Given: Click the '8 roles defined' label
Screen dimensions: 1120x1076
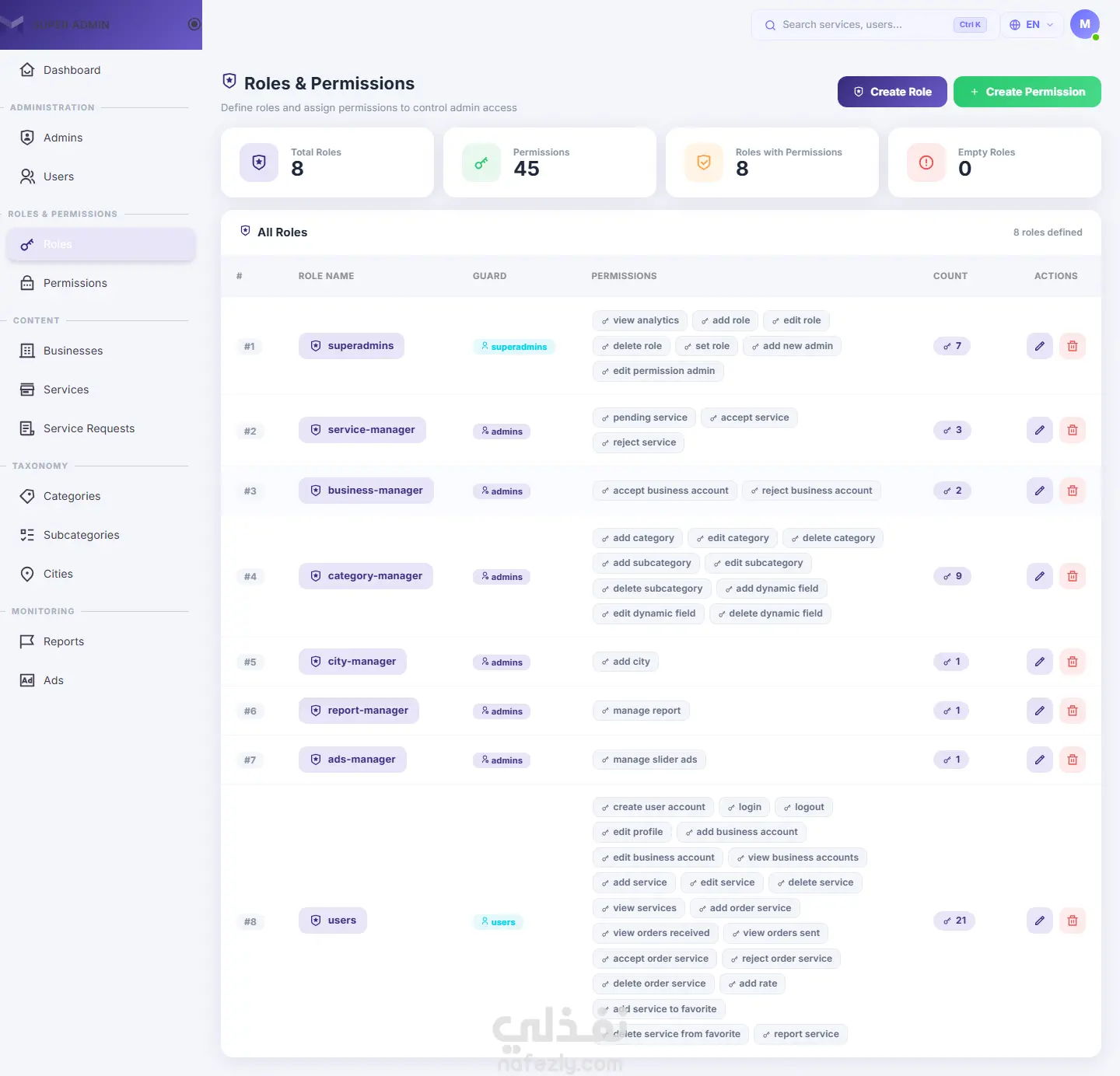Looking at the screenshot, I should tap(1048, 232).
